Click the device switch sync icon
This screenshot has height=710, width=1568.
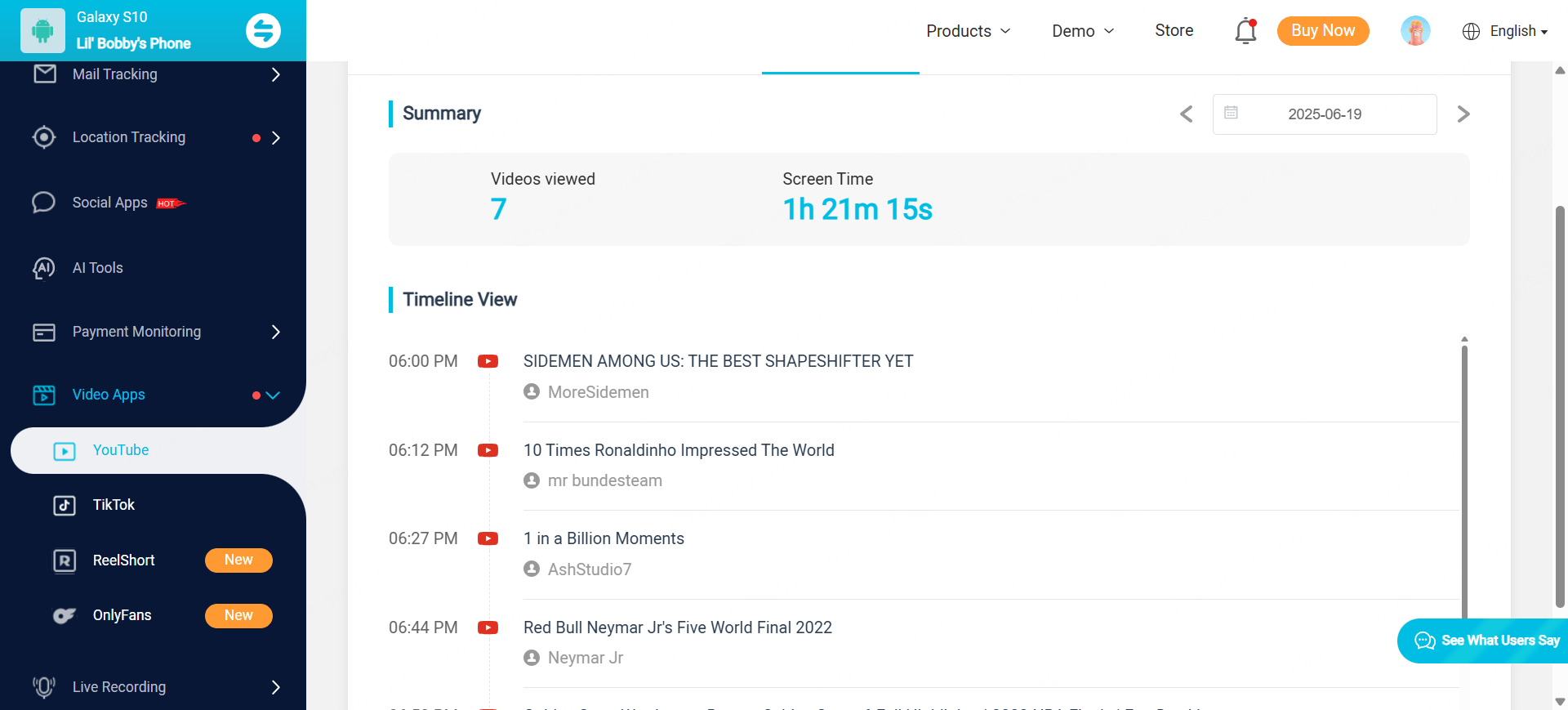point(263,31)
